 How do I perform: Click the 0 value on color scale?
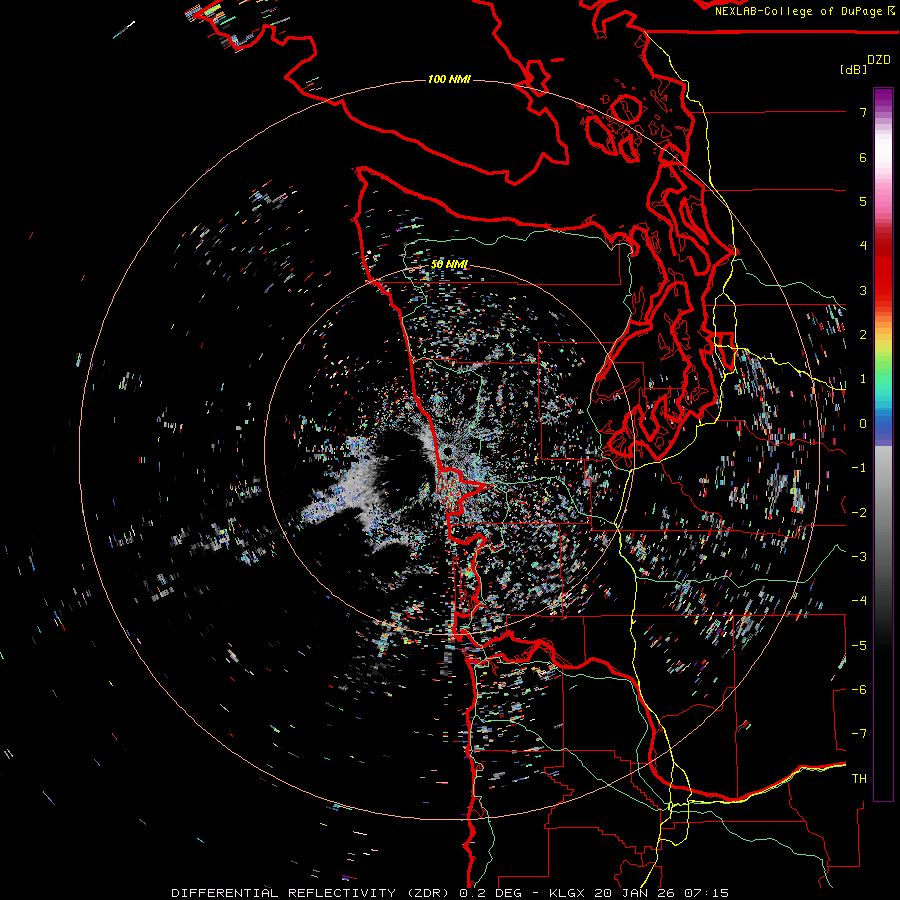[x=863, y=424]
